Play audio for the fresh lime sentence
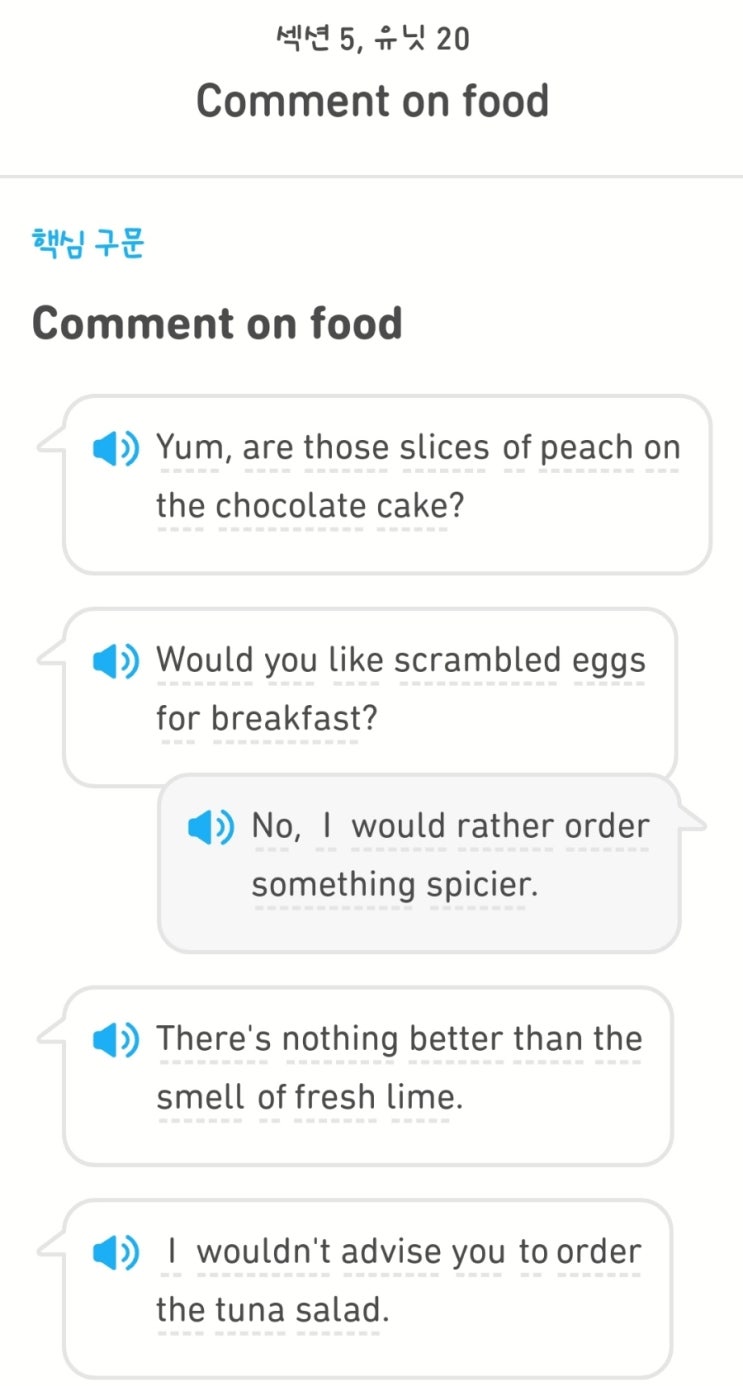Screen dimensions: 743x1386 115,1040
